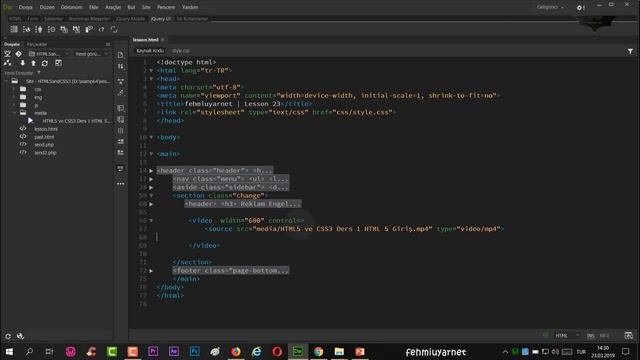
Task: Select past.html in Files panel
Action: tap(44, 137)
